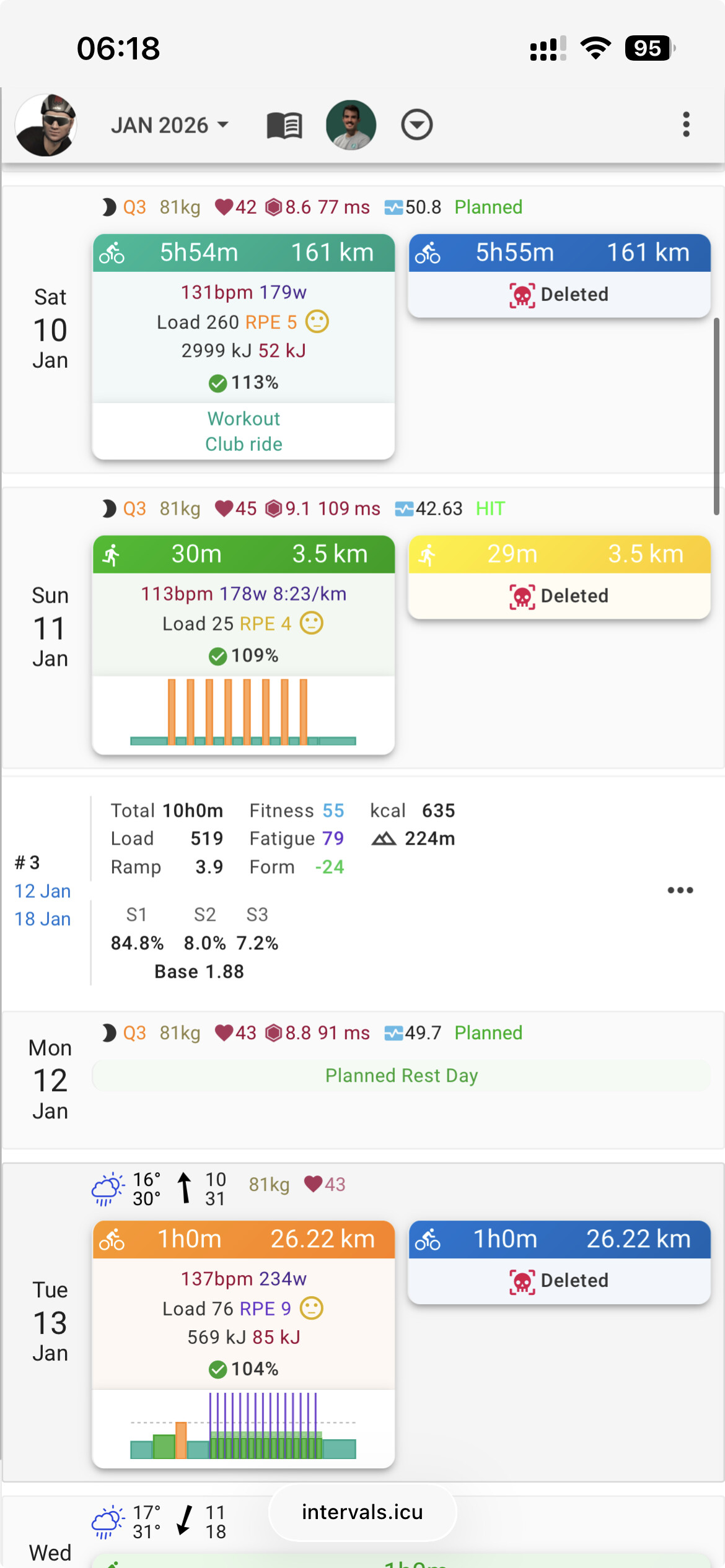
Task: Follow the 12 Jan week start link
Action: 43,891
